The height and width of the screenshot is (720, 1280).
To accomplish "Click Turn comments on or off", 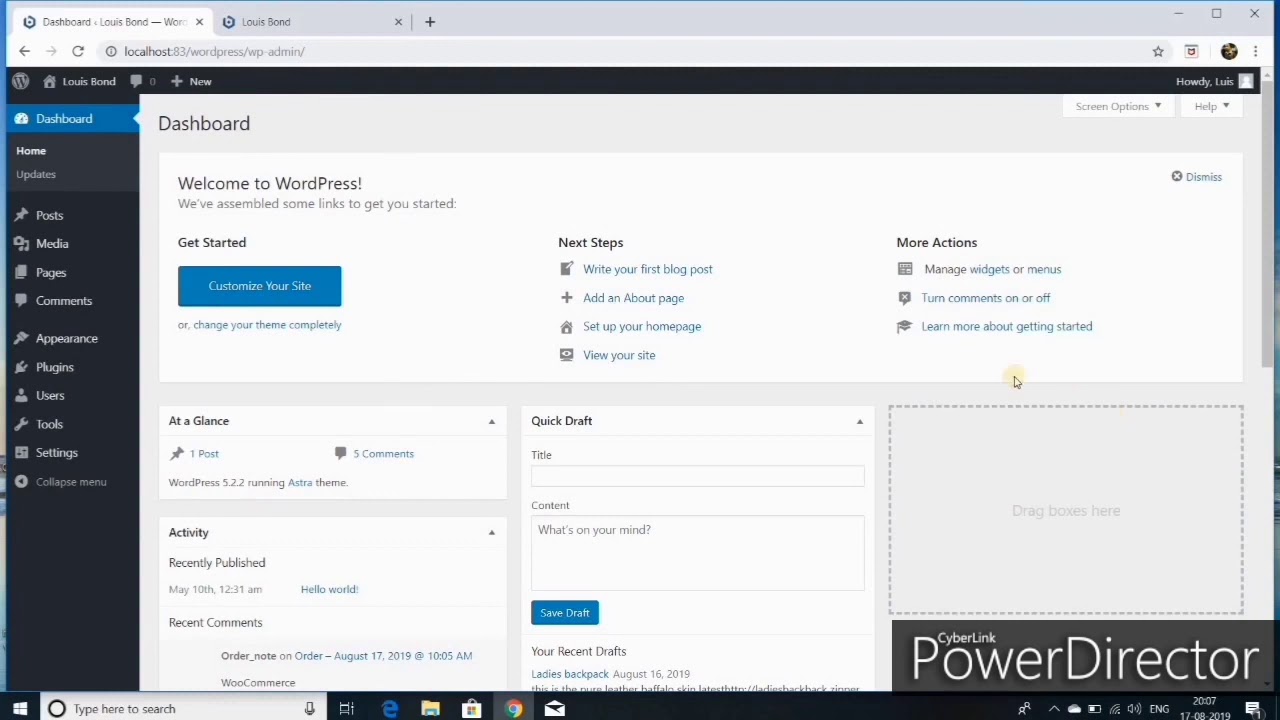I will coord(986,298).
